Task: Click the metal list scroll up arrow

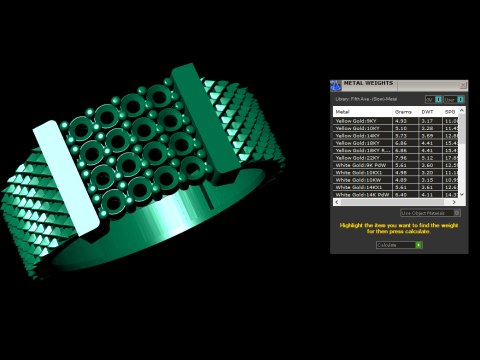Action: coord(462,110)
